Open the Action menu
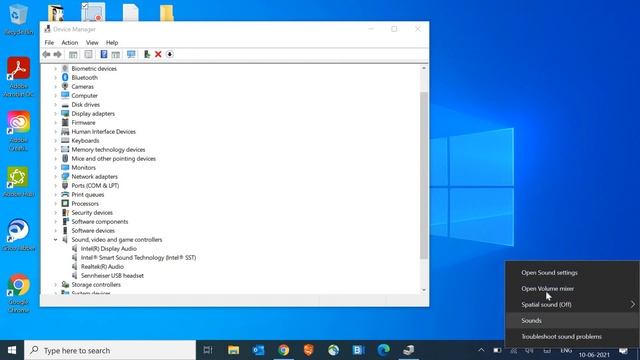Image resolution: width=640 pixels, height=360 pixels. tap(70, 42)
